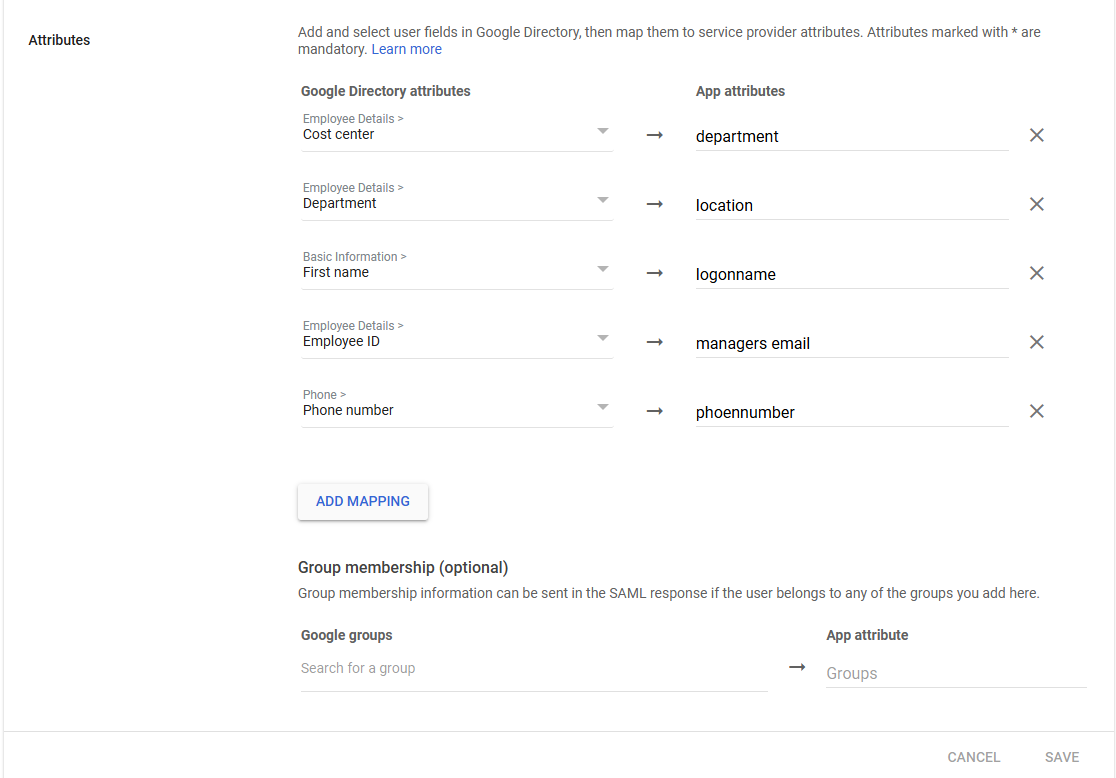Remove the department attribute mapping
The width and height of the screenshot is (1116, 778).
tap(1037, 135)
